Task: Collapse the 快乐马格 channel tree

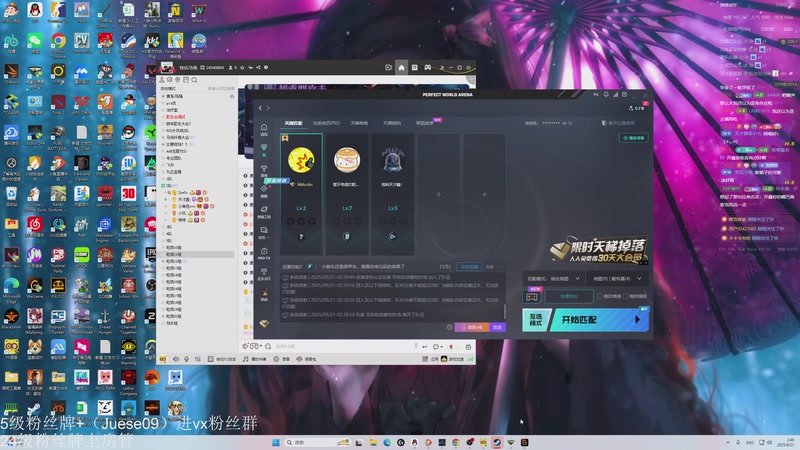Action: (163, 96)
